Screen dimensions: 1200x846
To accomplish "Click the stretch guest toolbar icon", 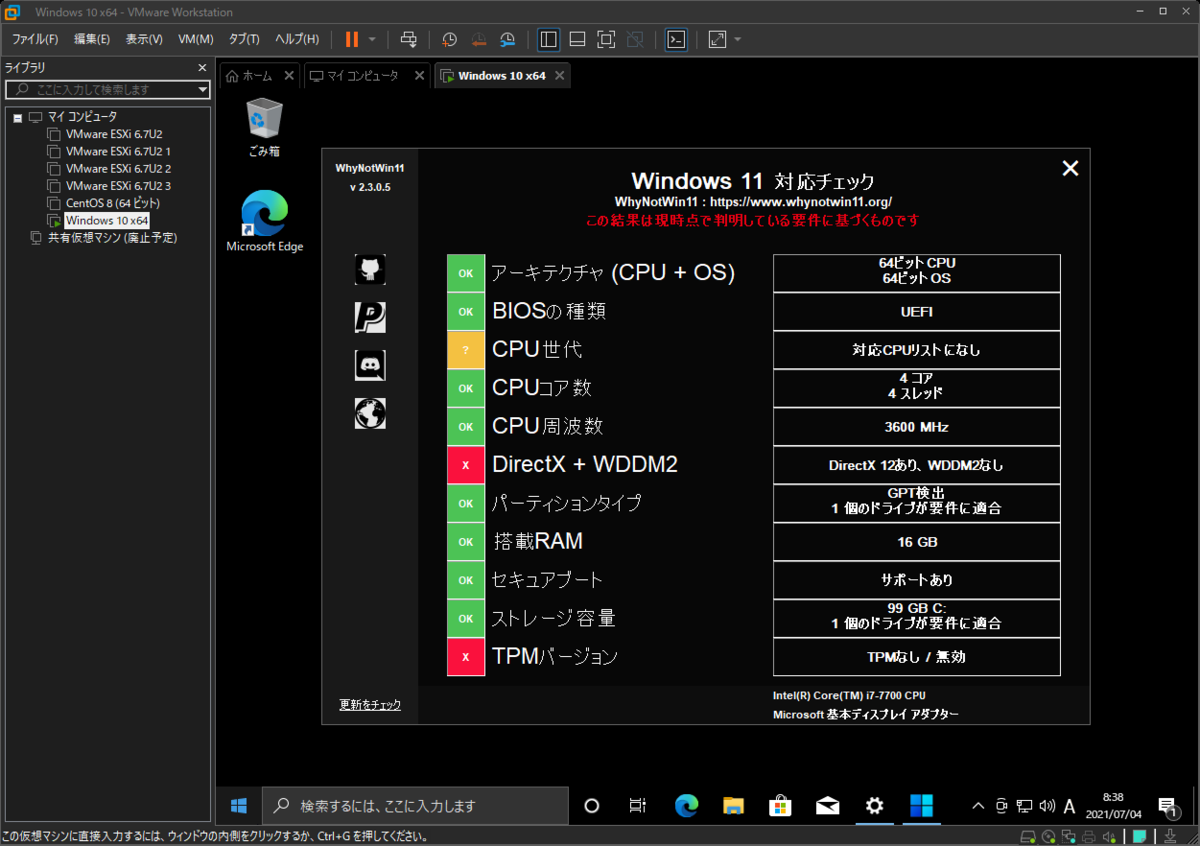I will (717, 39).
